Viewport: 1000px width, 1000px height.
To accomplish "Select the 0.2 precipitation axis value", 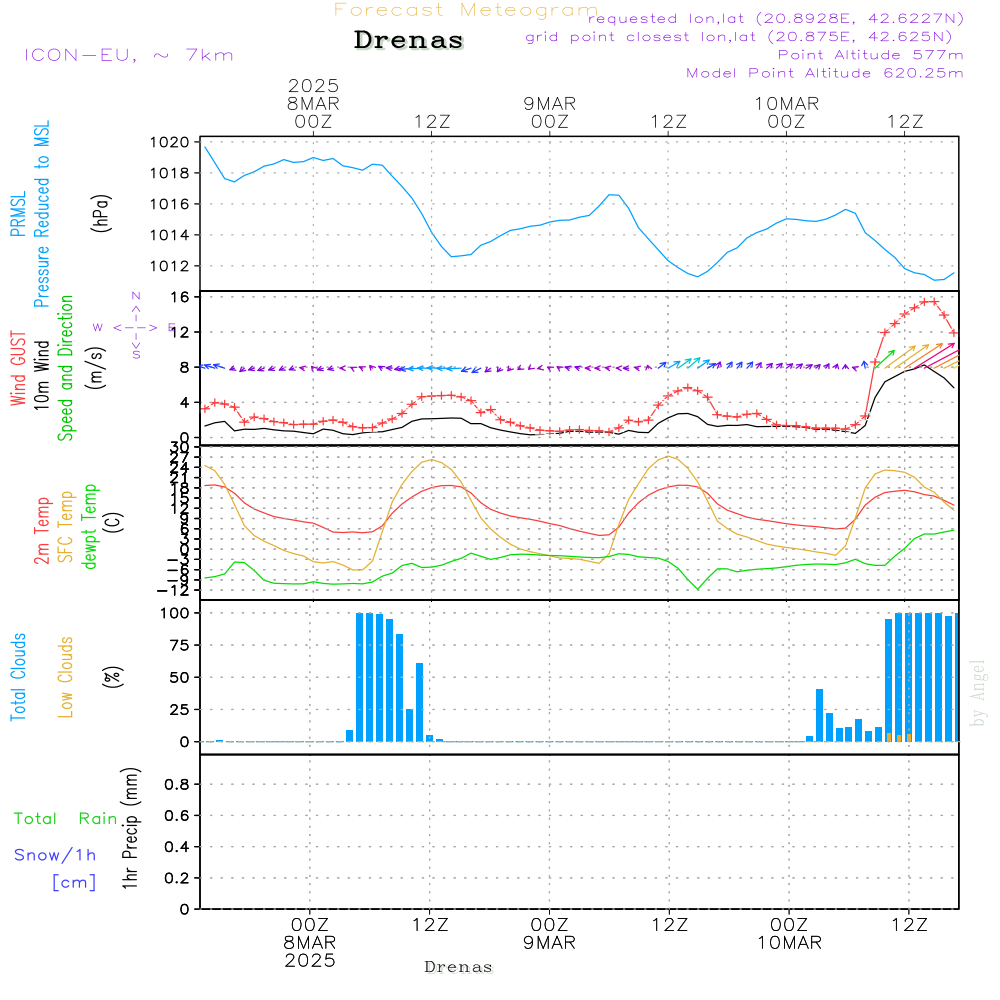I will 177,878.
